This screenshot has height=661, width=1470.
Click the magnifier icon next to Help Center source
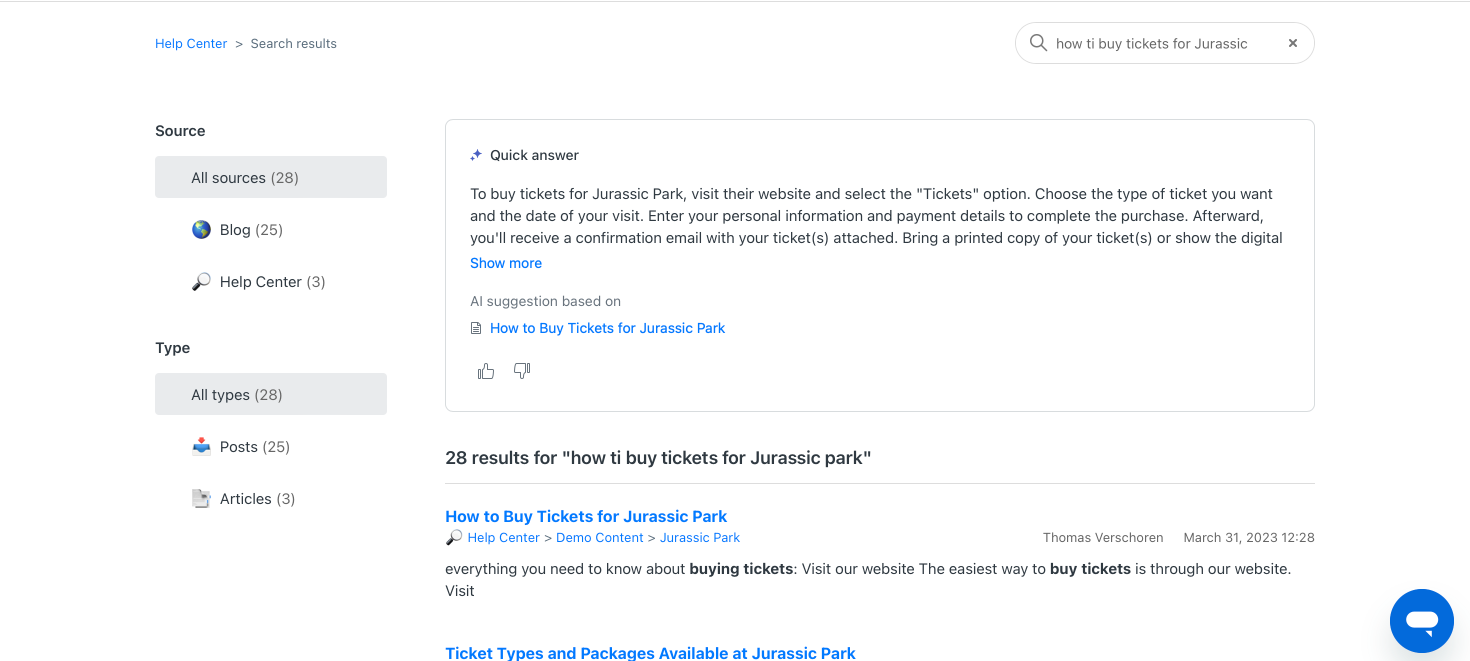(x=201, y=282)
